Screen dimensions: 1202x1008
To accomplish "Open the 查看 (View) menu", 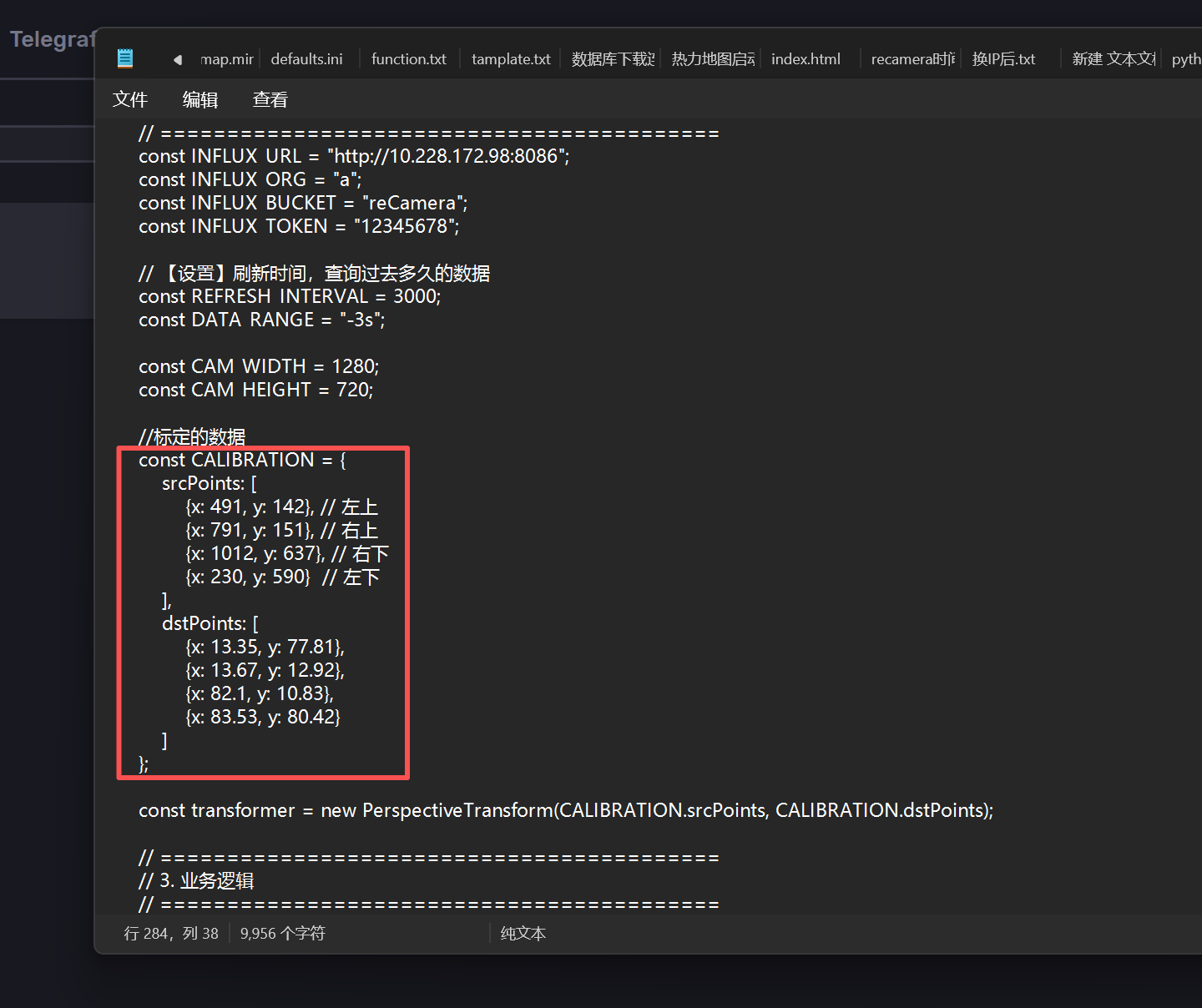I will click(x=270, y=100).
